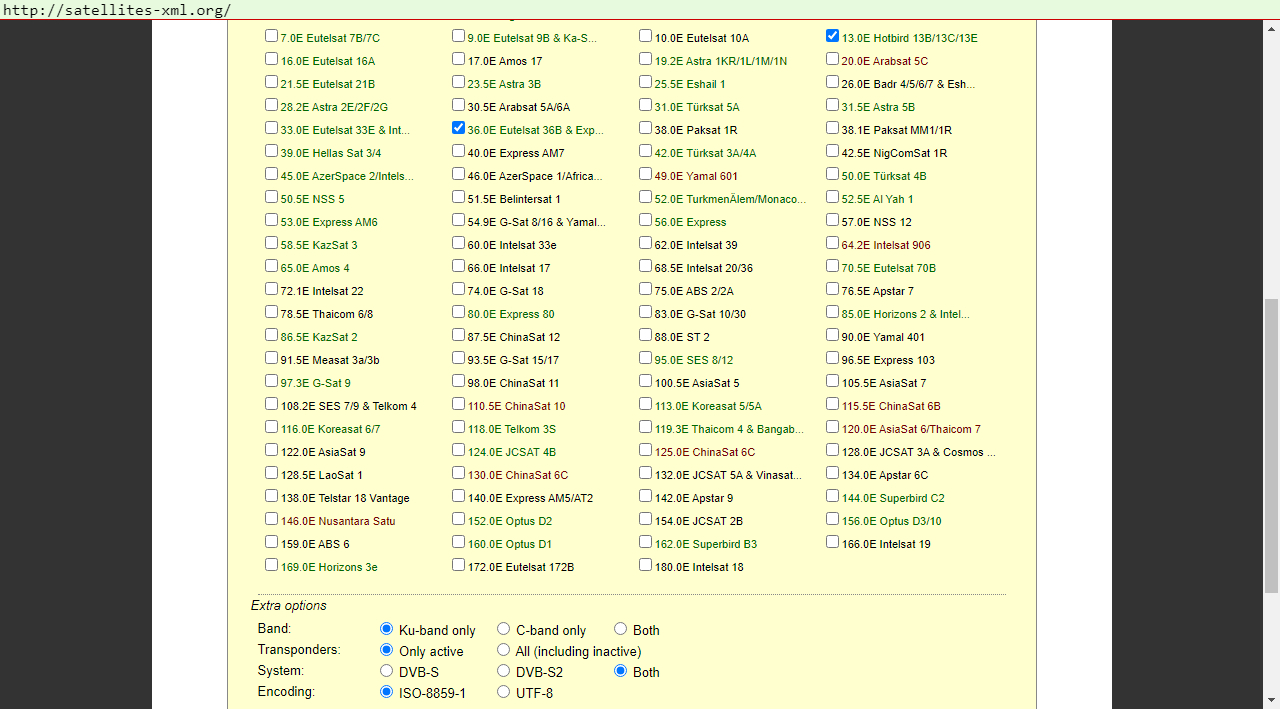Choose DVB-S system radio button
The image size is (1280, 709).
tap(387, 671)
